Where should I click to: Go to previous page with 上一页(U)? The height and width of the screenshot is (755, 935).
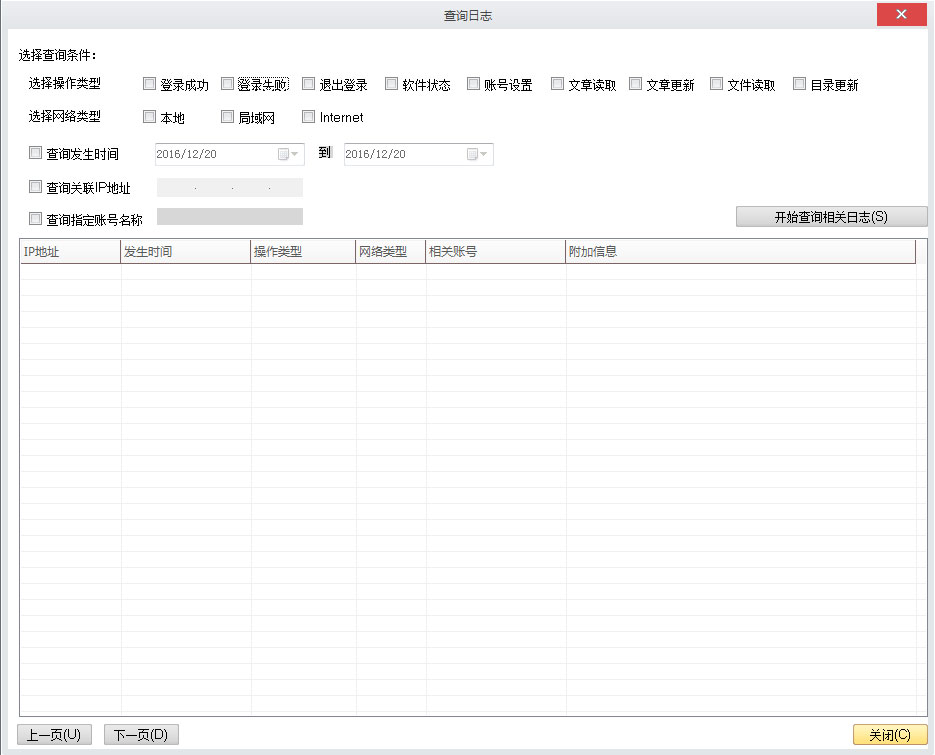(x=55, y=735)
